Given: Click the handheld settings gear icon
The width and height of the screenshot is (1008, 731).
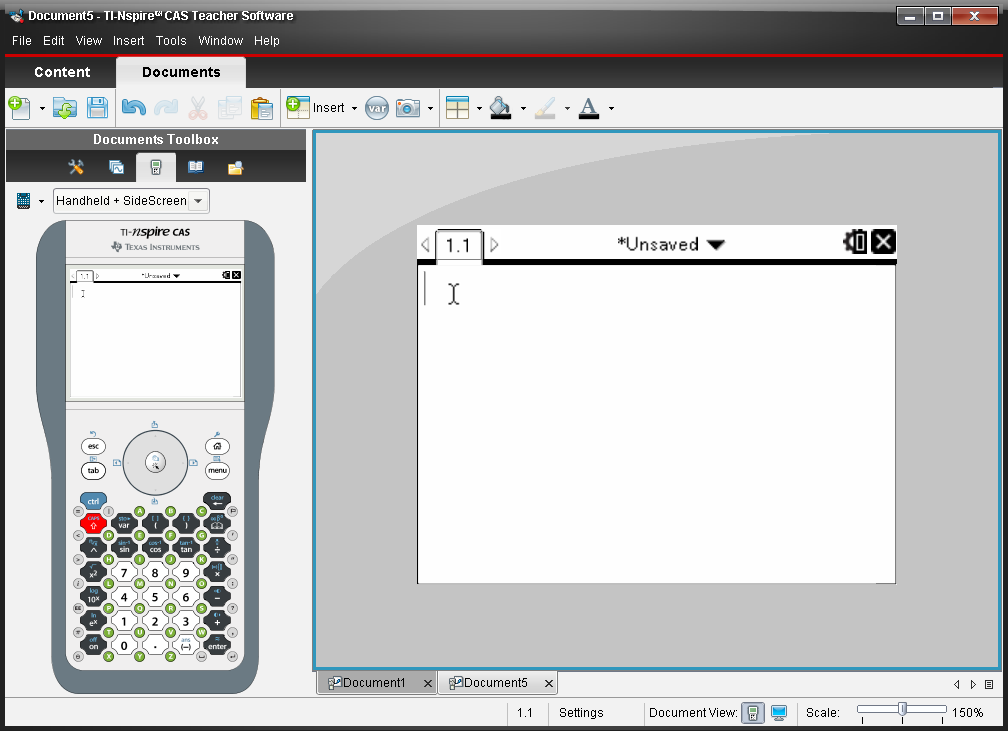Looking at the screenshot, I should point(855,242).
